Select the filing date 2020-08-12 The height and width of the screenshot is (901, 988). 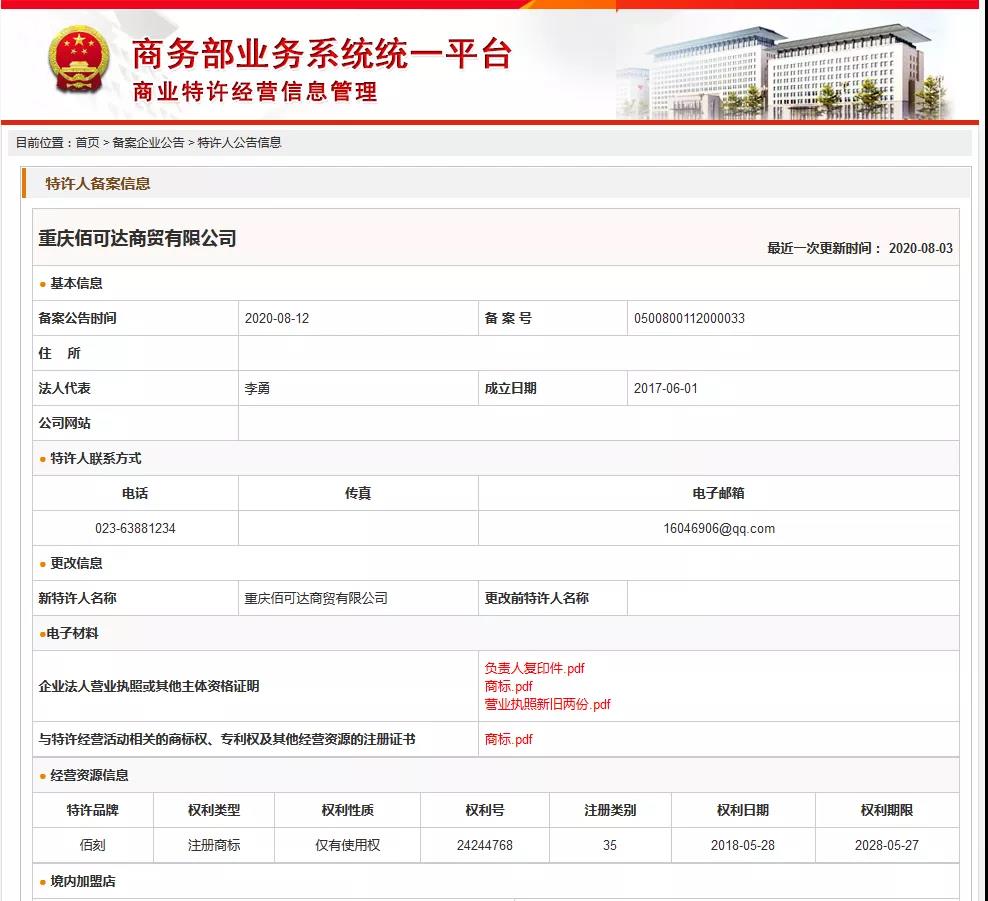coord(277,318)
